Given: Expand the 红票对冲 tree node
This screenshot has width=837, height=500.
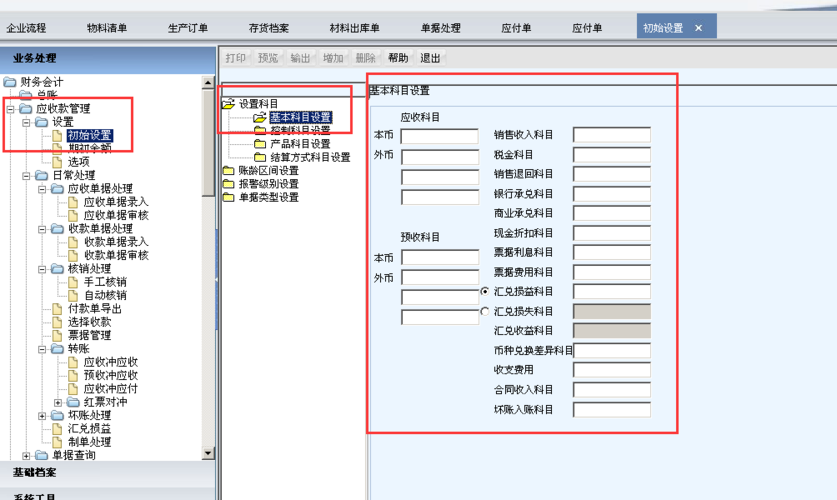Looking at the screenshot, I should [x=58, y=402].
